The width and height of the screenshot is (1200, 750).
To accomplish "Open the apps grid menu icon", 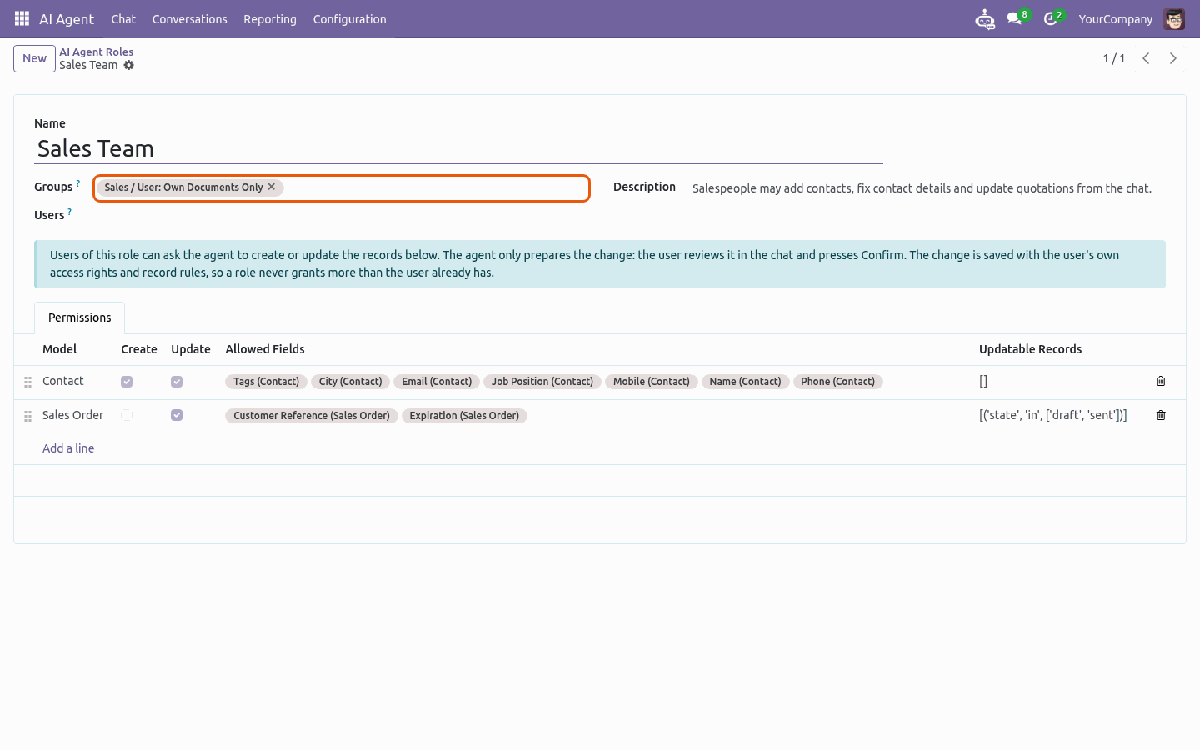I will point(22,19).
